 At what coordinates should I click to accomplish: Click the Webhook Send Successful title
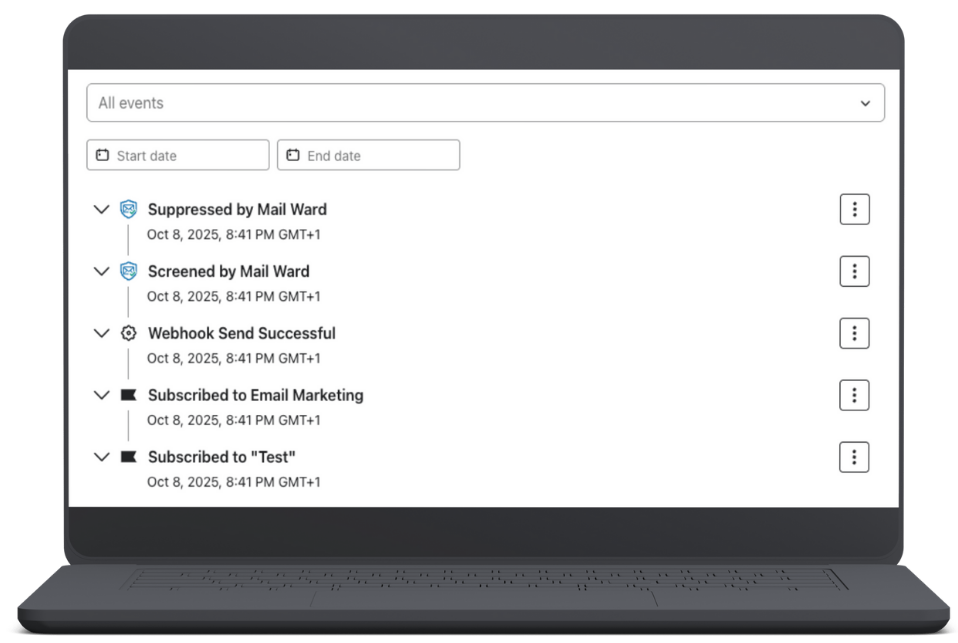point(241,333)
